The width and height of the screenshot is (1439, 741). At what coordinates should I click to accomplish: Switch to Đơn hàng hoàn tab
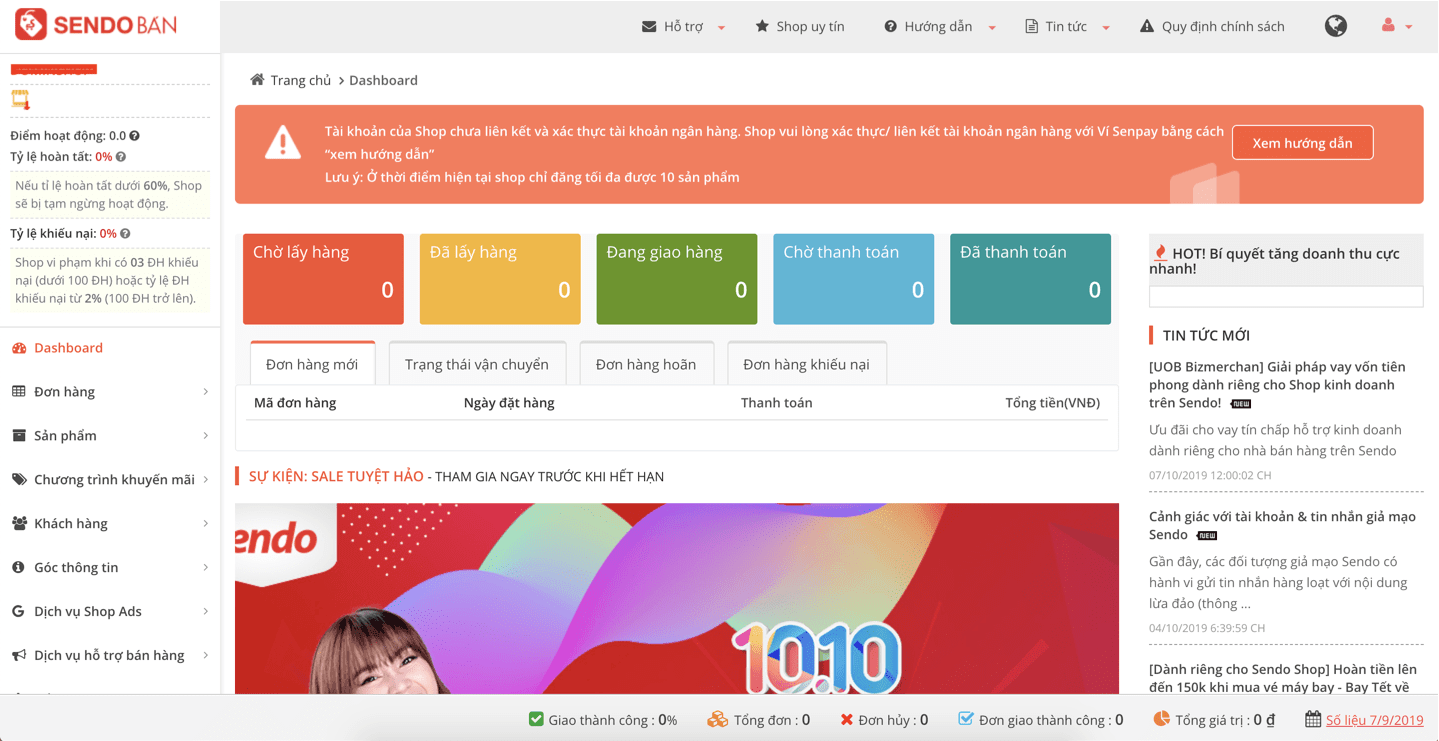pyautogui.click(x=646, y=364)
